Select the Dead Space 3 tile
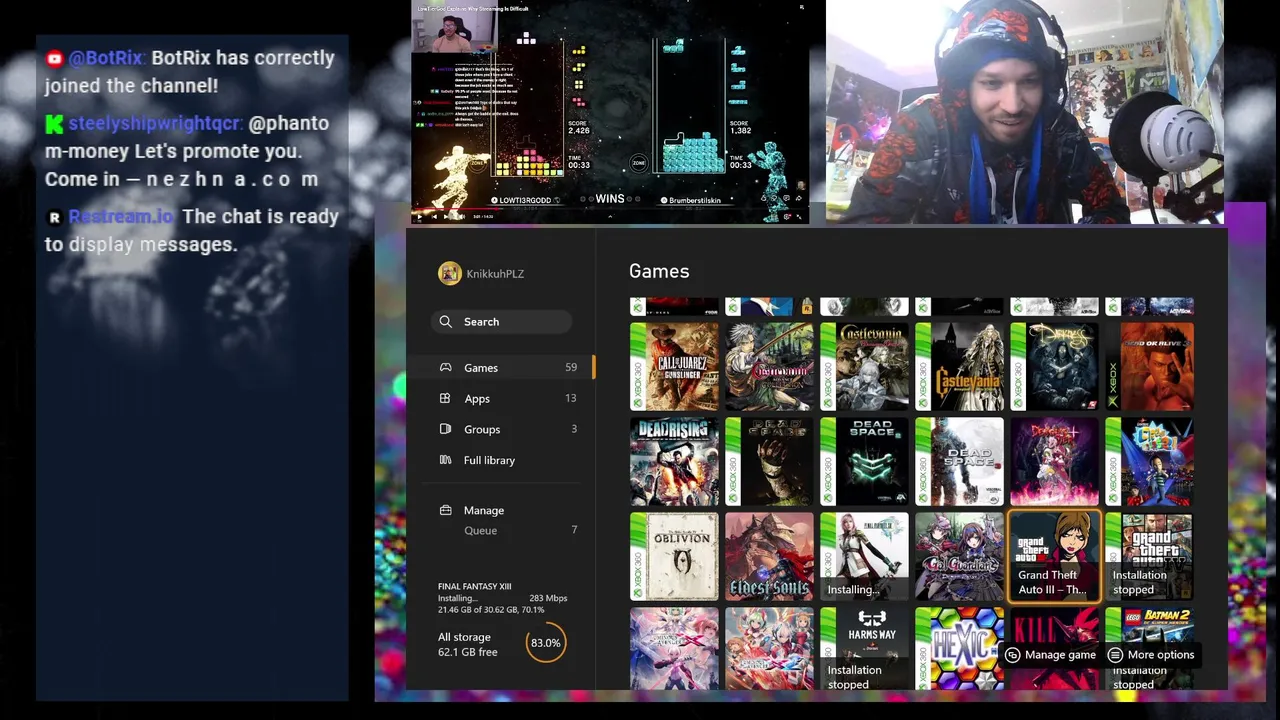This screenshot has height=720, width=1280. (959, 462)
